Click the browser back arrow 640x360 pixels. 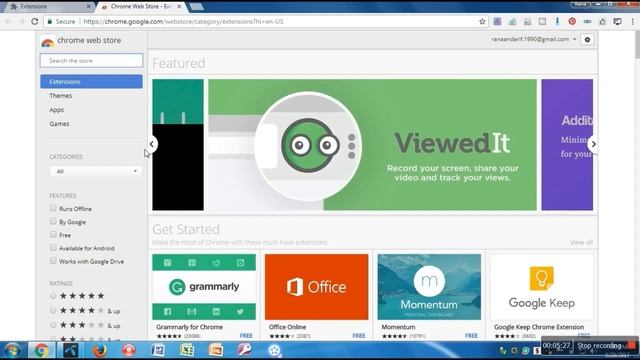(x=9, y=22)
